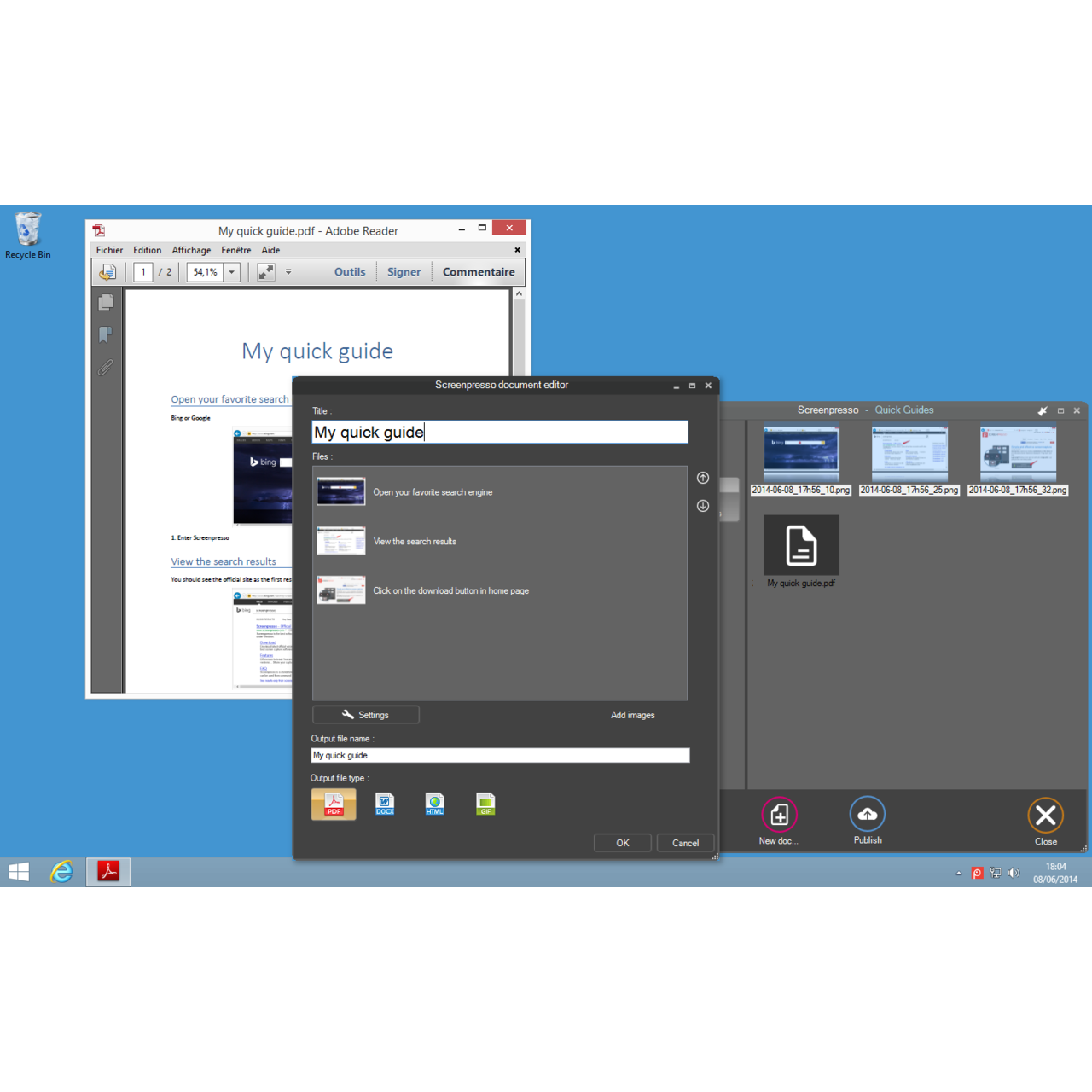This screenshot has height=1092, width=1092.
Task: Open the print dialog in Adobe Reader
Action: pyautogui.click(x=106, y=271)
